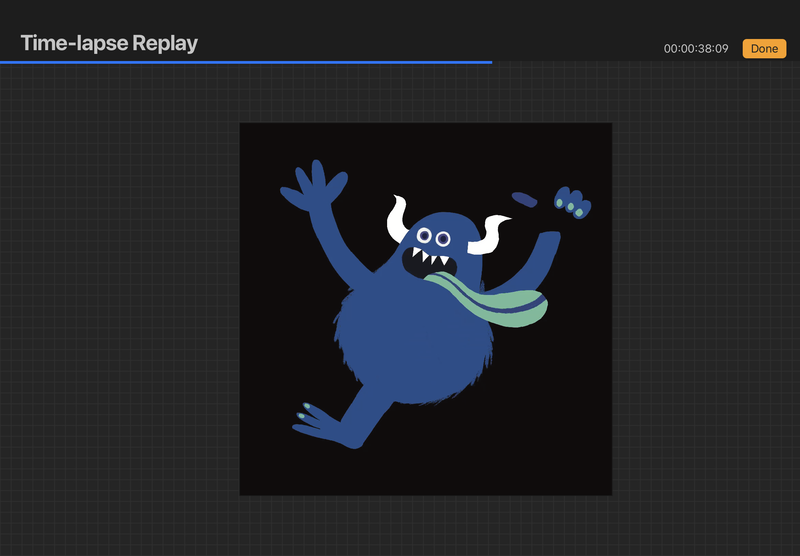This screenshot has height=556, width=800.
Task: Click the small floating blue stroke near the paw
Action: point(524,198)
